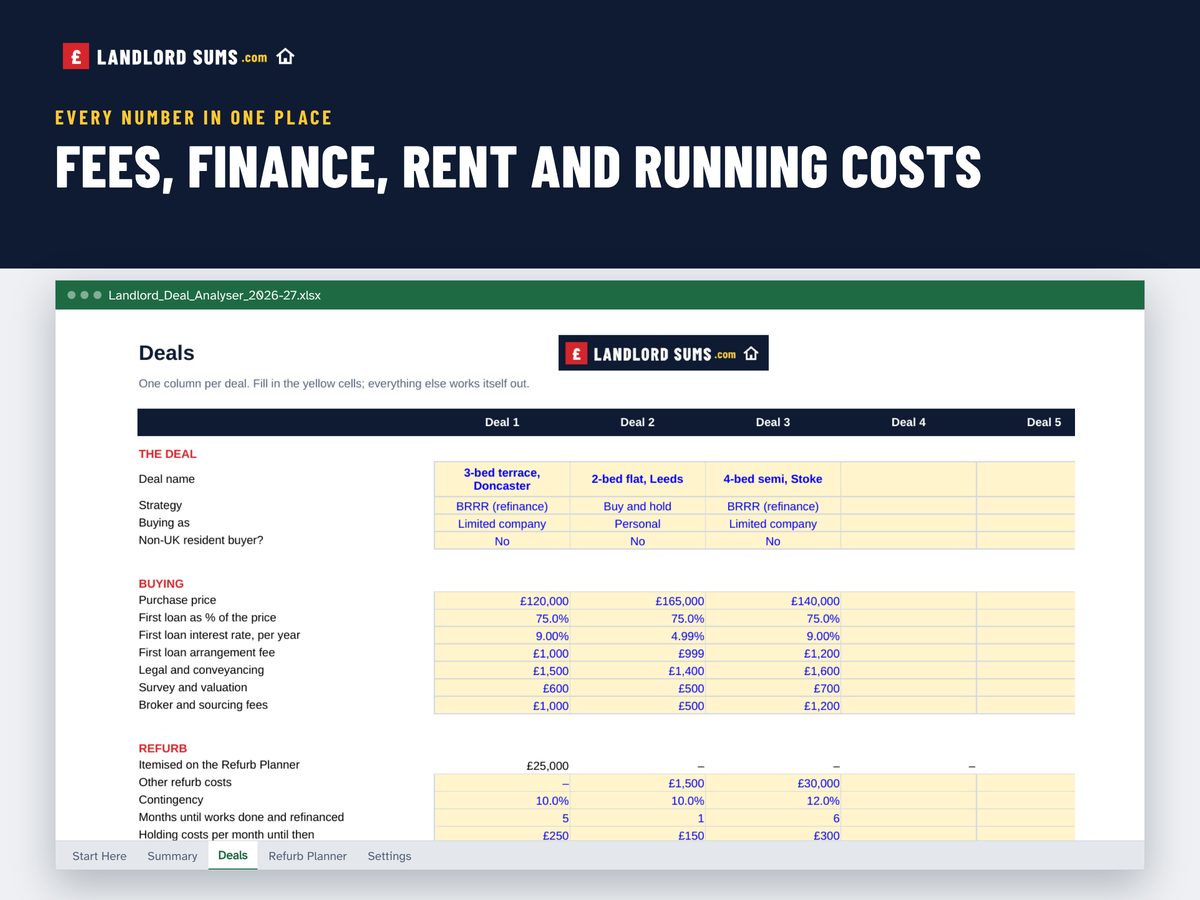
Task: Click the Deal 3 column header
Action: click(x=773, y=422)
